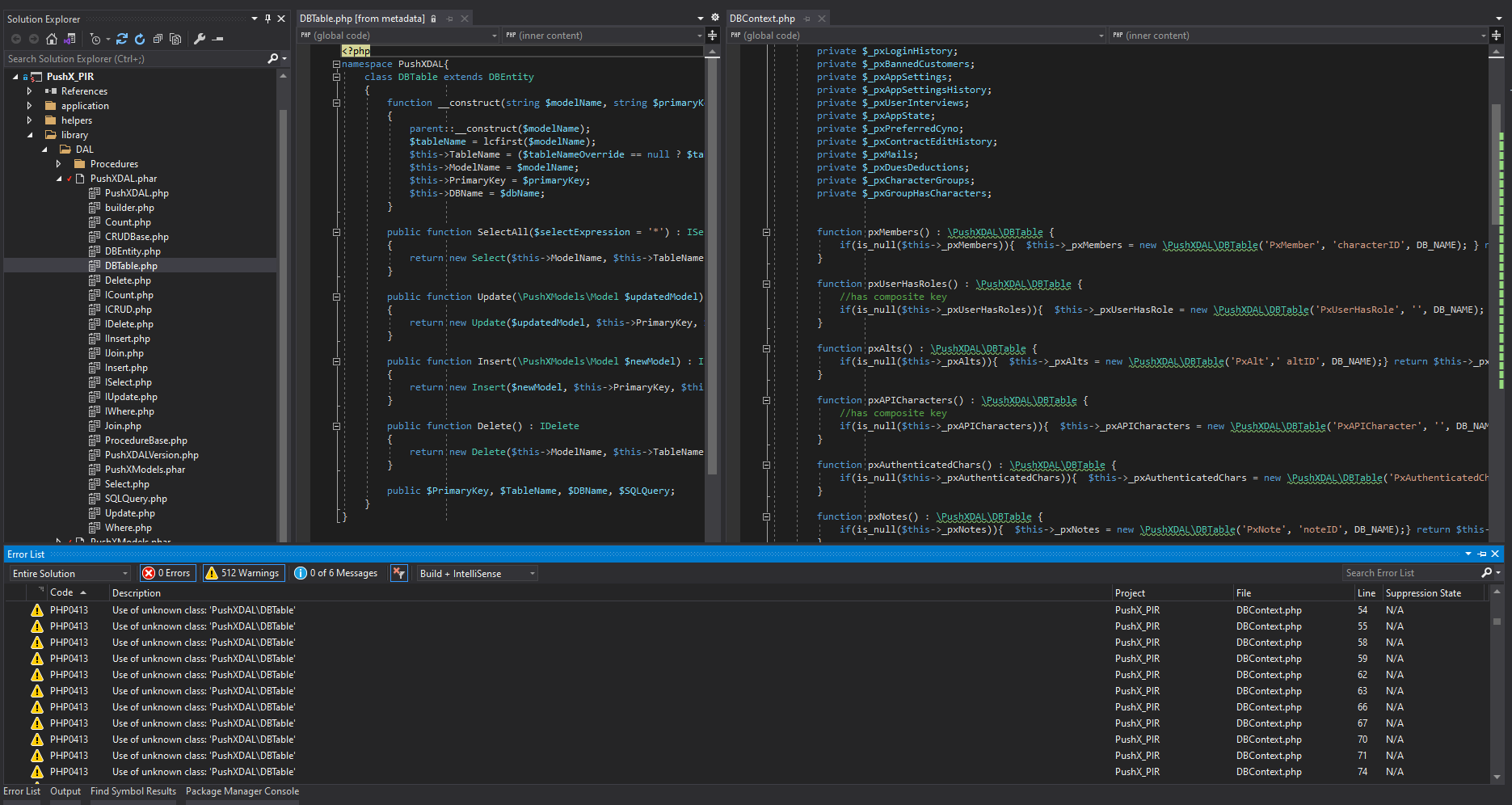Image resolution: width=1512 pixels, height=805 pixels.
Task: Toggle the 0 of 6 Messages filter
Action: [336, 573]
